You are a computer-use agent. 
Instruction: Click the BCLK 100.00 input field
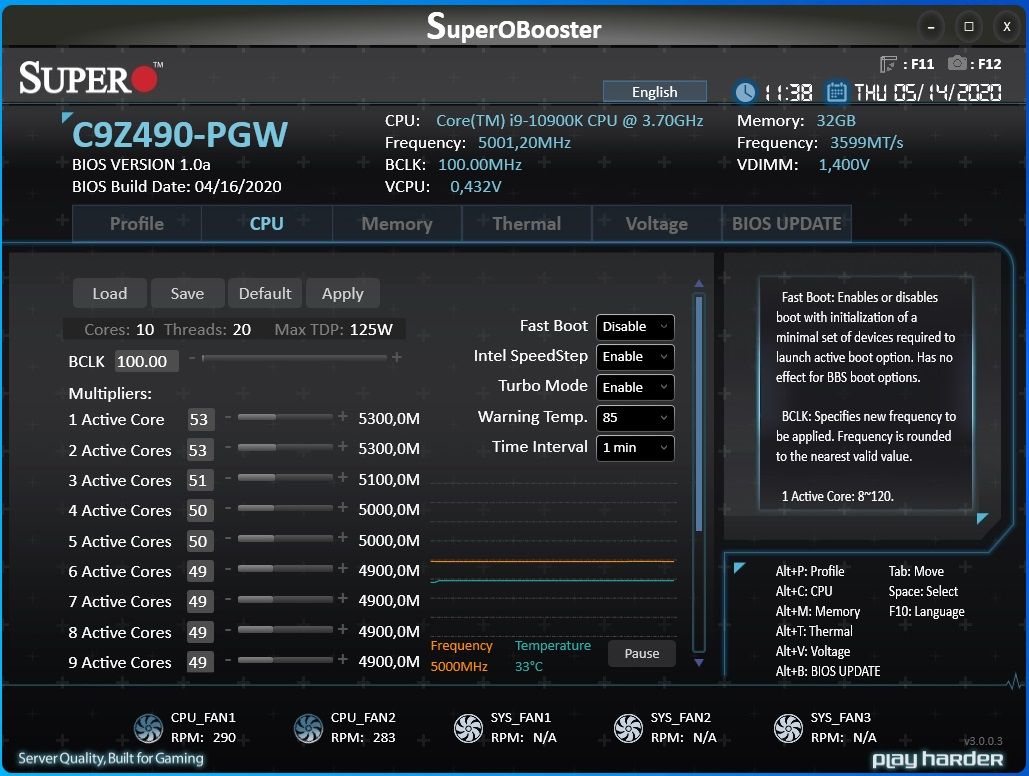click(146, 361)
